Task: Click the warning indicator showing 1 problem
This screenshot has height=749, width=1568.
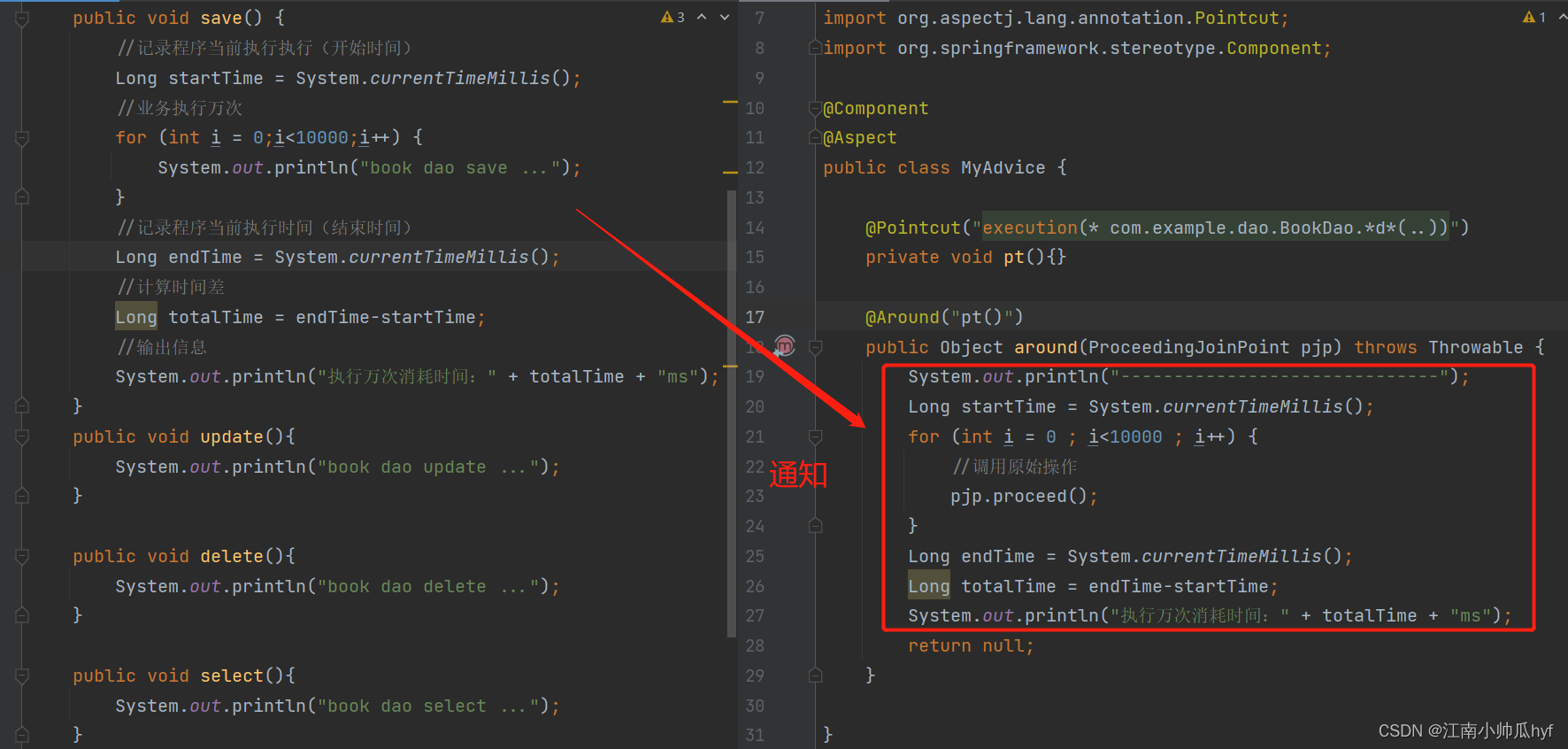Action: click(x=1534, y=17)
